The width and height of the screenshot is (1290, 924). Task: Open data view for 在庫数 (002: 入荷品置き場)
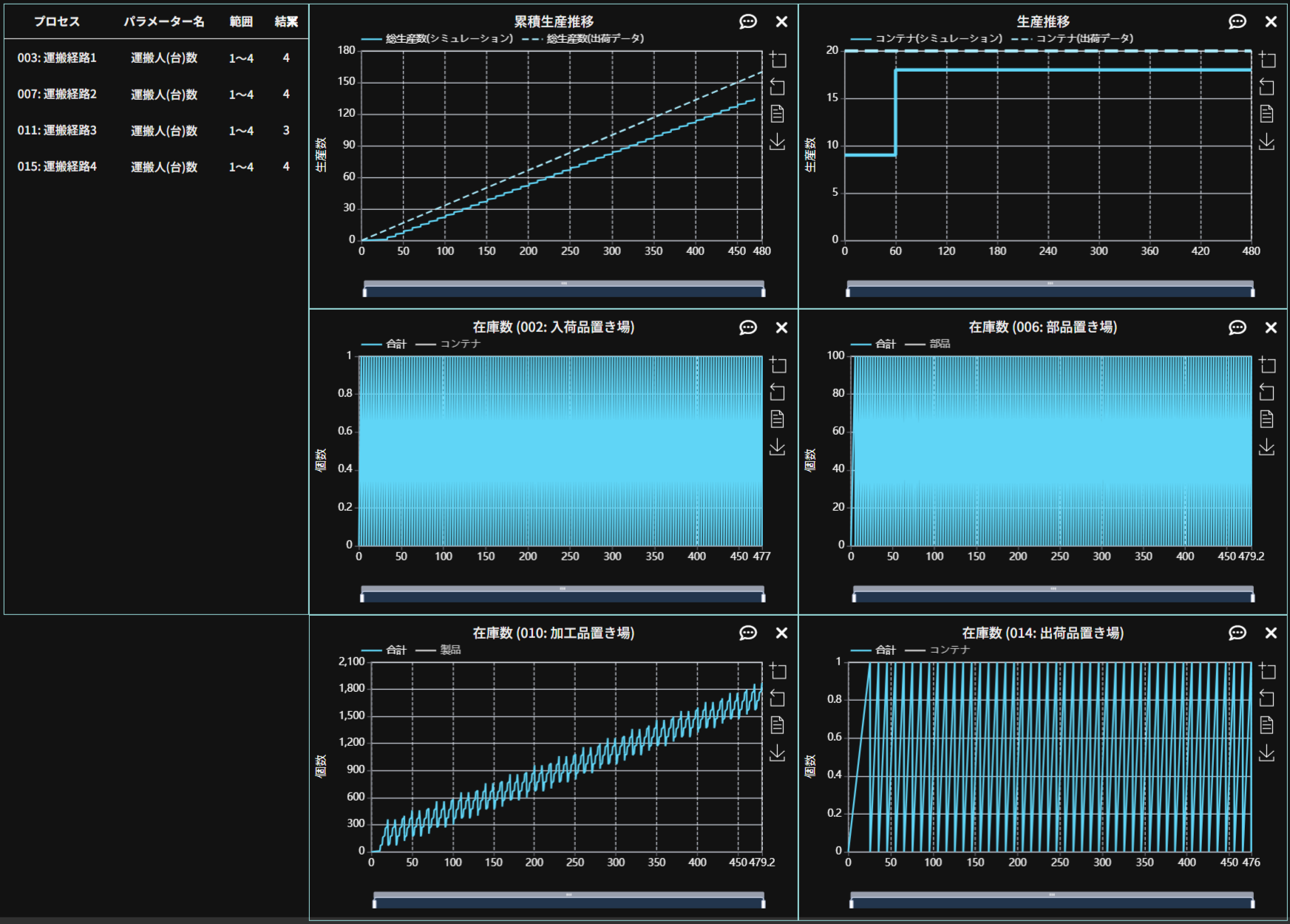777,419
